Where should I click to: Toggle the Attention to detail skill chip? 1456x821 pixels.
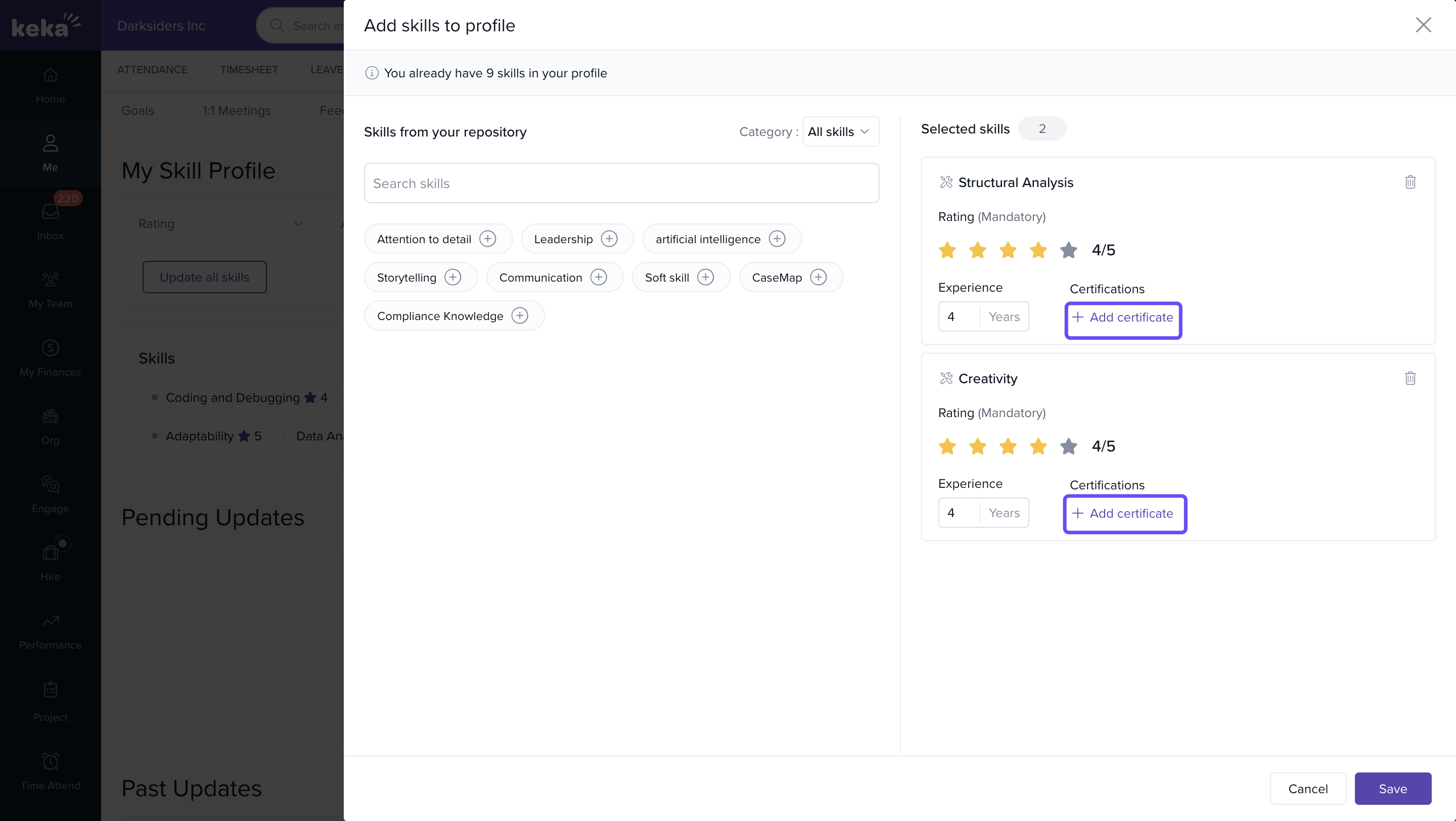tap(424, 239)
